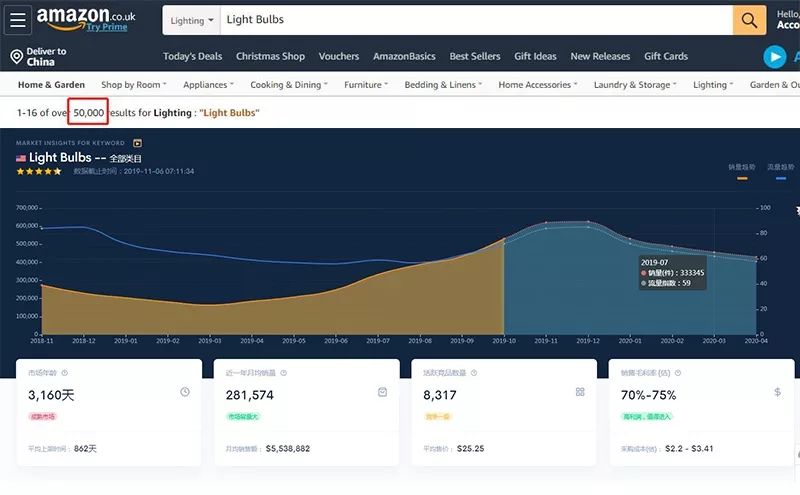Click the Try Prime link
This screenshot has height=495, width=800.
106,27
